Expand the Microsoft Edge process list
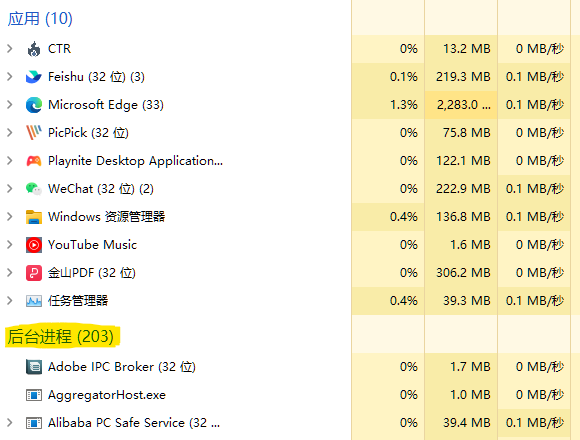Image resolution: width=580 pixels, height=440 pixels. click(x=10, y=105)
